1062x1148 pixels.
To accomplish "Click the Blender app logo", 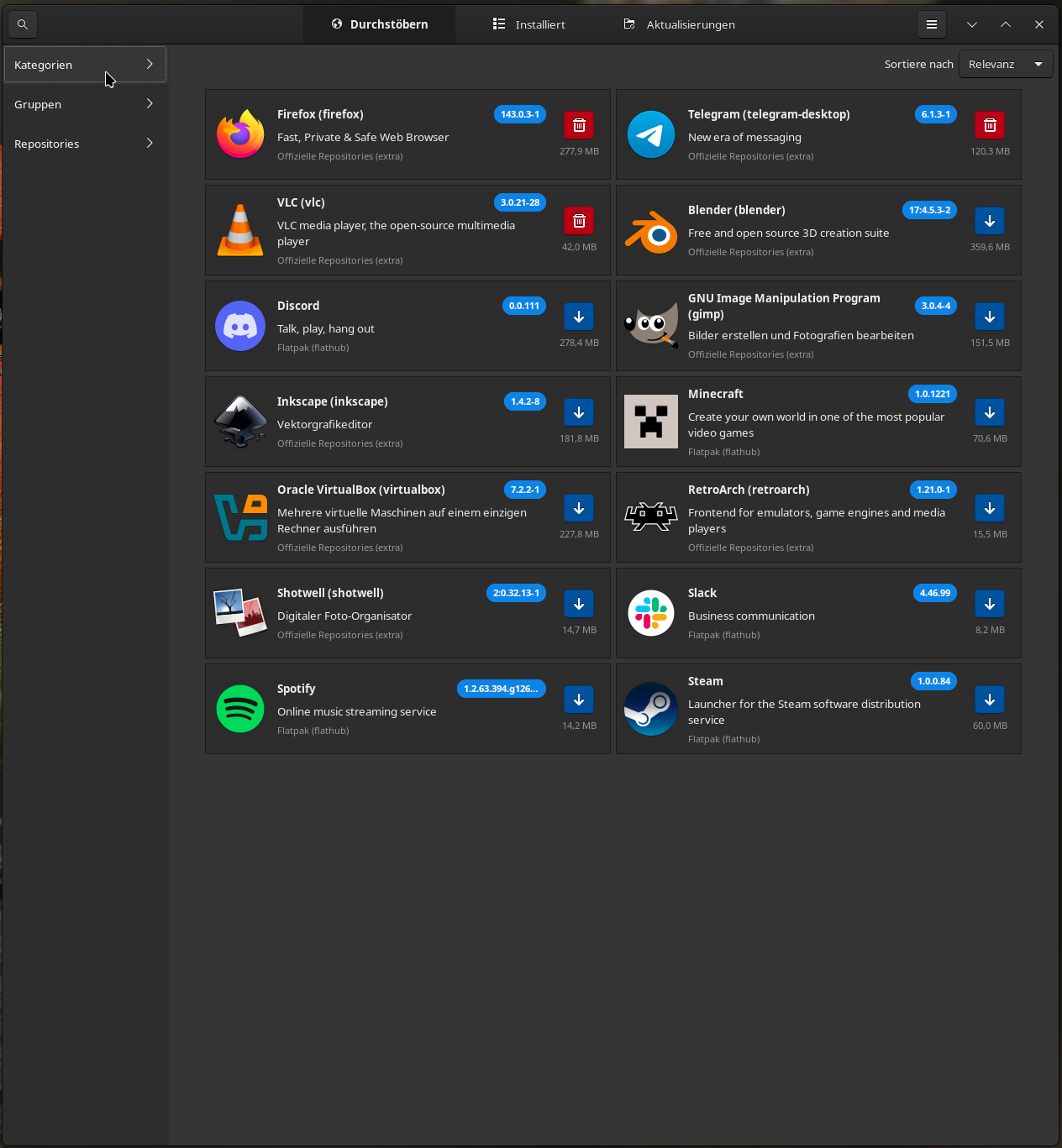I will (x=651, y=230).
